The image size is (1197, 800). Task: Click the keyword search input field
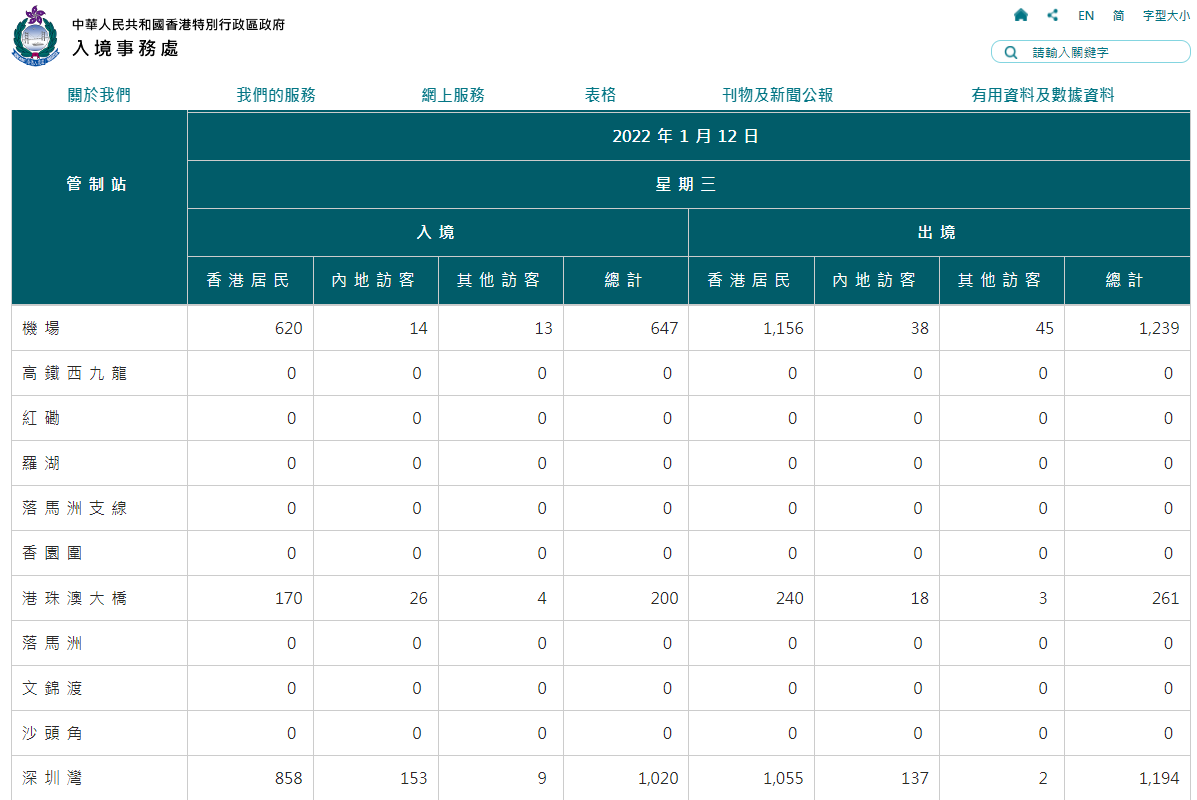(1100, 52)
